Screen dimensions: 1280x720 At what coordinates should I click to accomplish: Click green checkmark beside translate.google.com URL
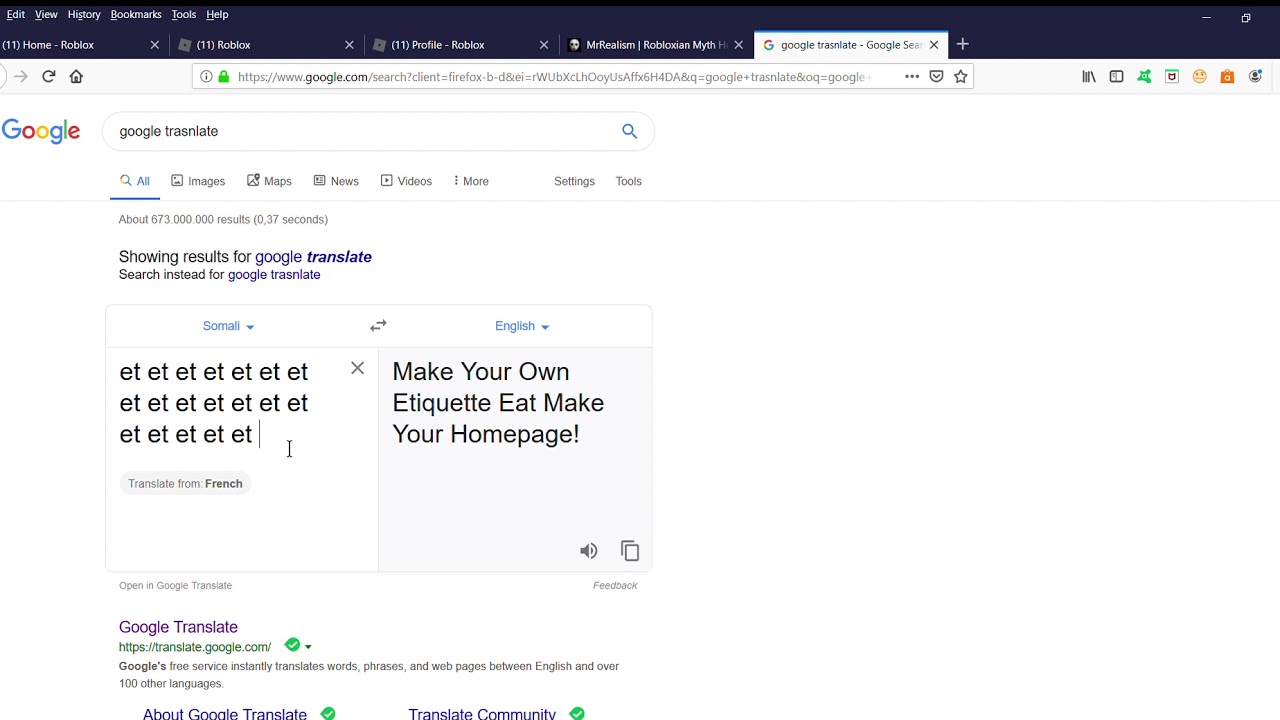[292, 645]
